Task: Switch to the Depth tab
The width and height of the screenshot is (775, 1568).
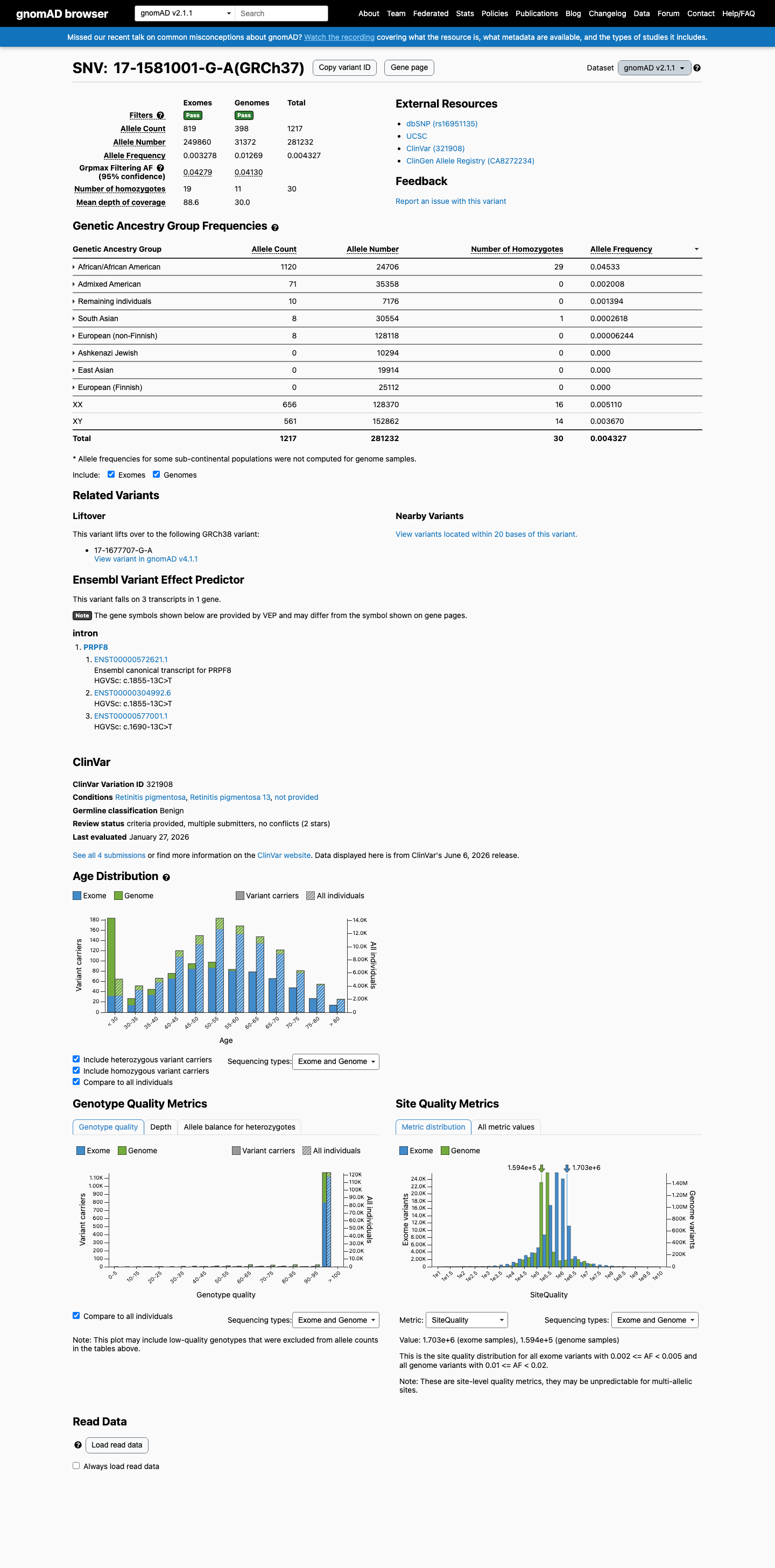Action: pos(161,1127)
